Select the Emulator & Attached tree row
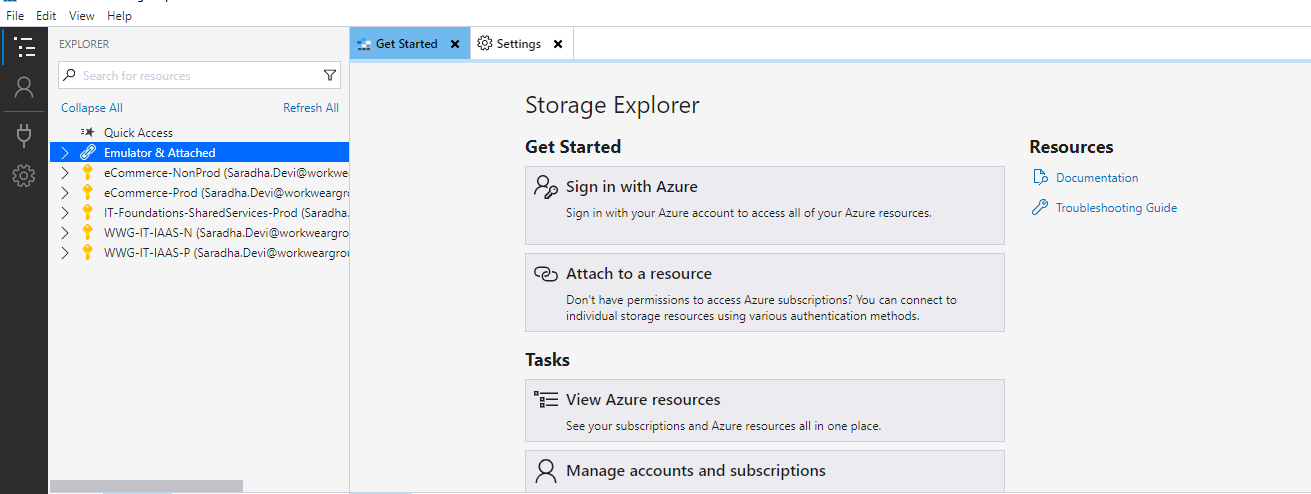 point(199,152)
